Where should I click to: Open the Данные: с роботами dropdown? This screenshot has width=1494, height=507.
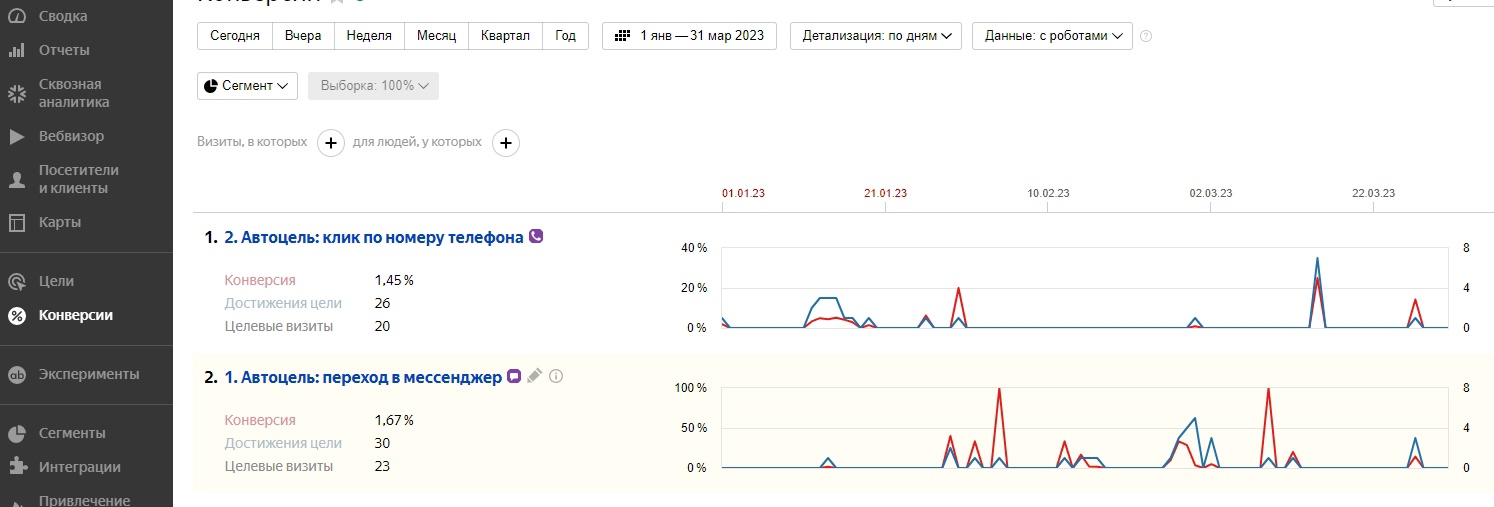pyautogui.click(x=1052, y=36)
